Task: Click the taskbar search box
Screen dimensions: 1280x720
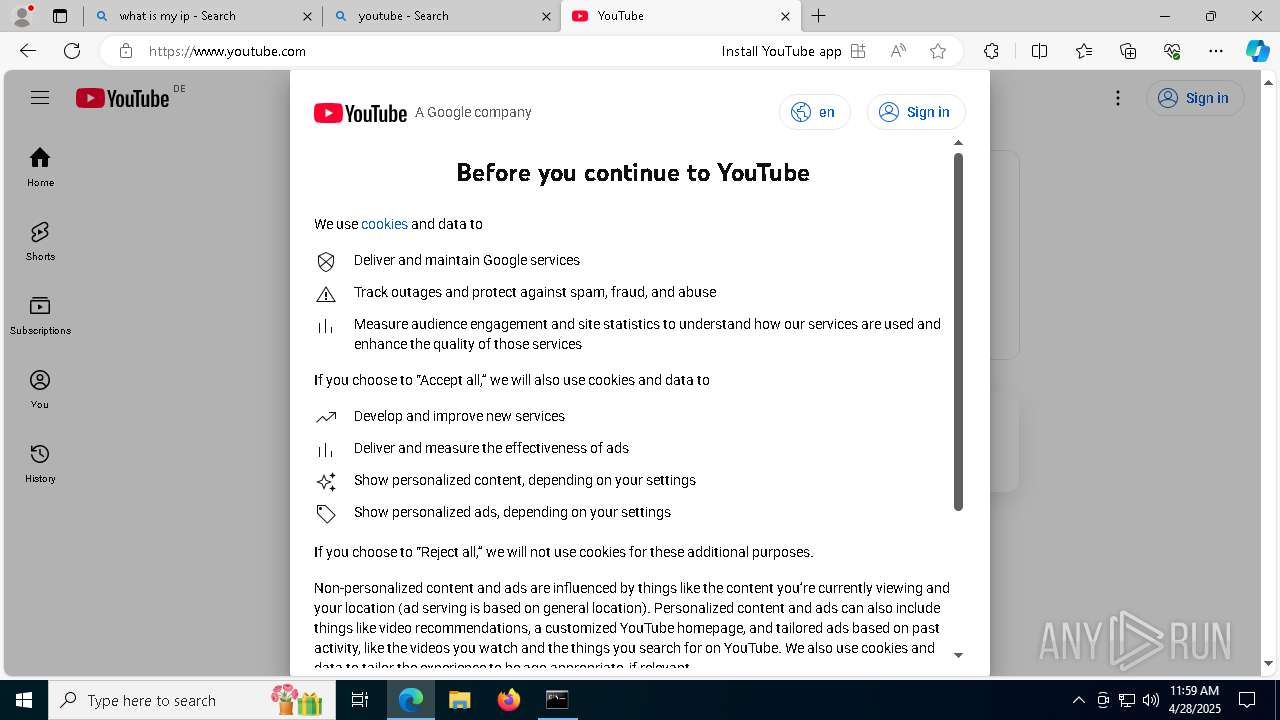Action: pyautogui.click(x=190, y=700)
